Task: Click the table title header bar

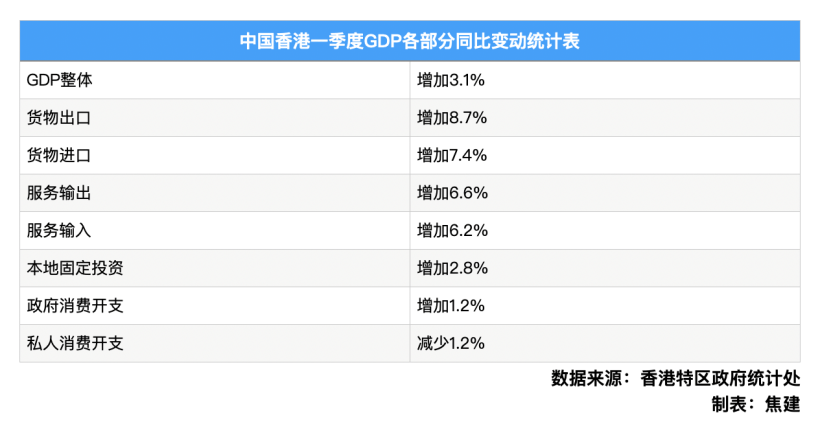Action: pyautogui.click(x=410, y=41)
